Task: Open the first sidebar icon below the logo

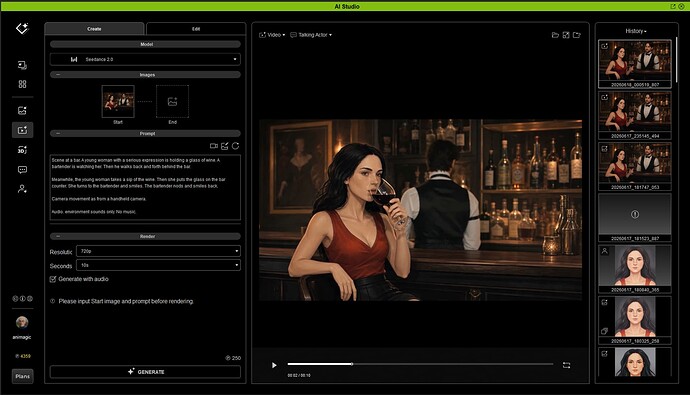Action: pyautogui.click(x=22, y=65)
